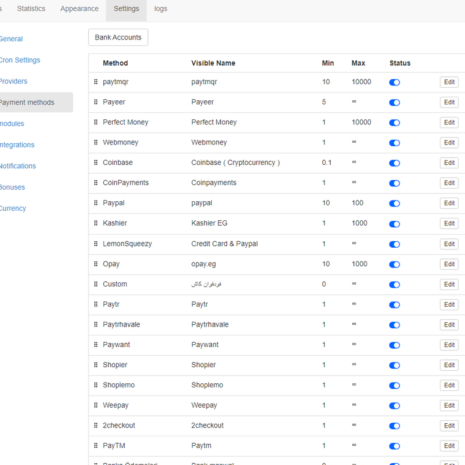Open General settings in sidebar

11,39
